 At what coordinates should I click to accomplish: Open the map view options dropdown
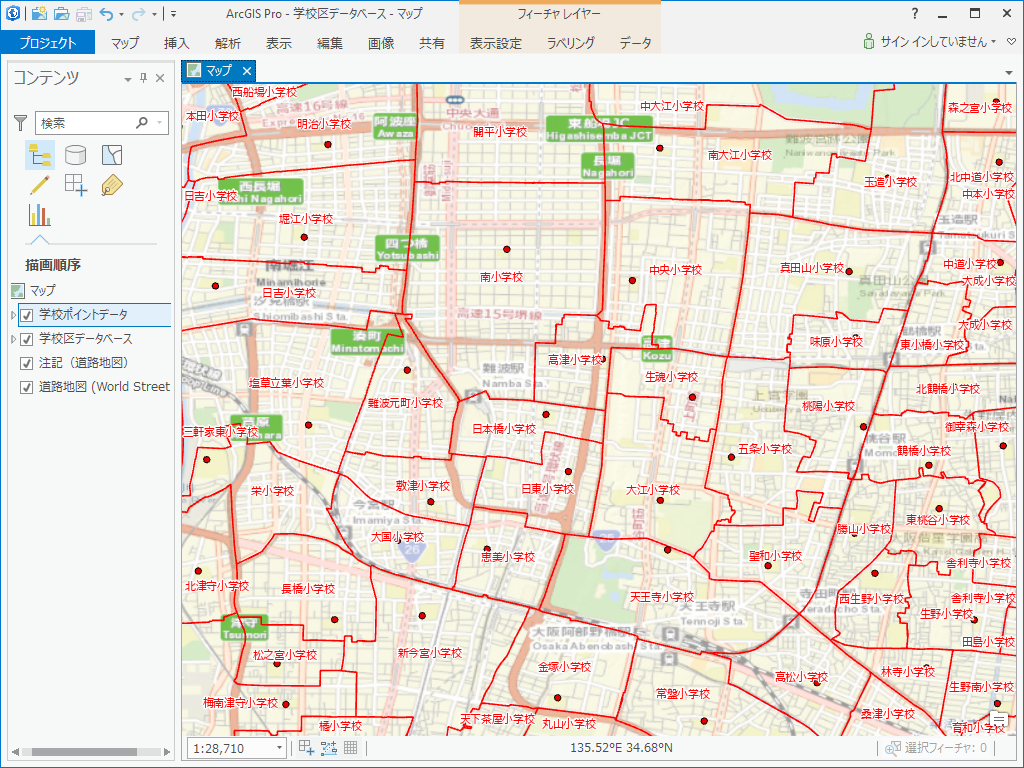point(1009,72)
